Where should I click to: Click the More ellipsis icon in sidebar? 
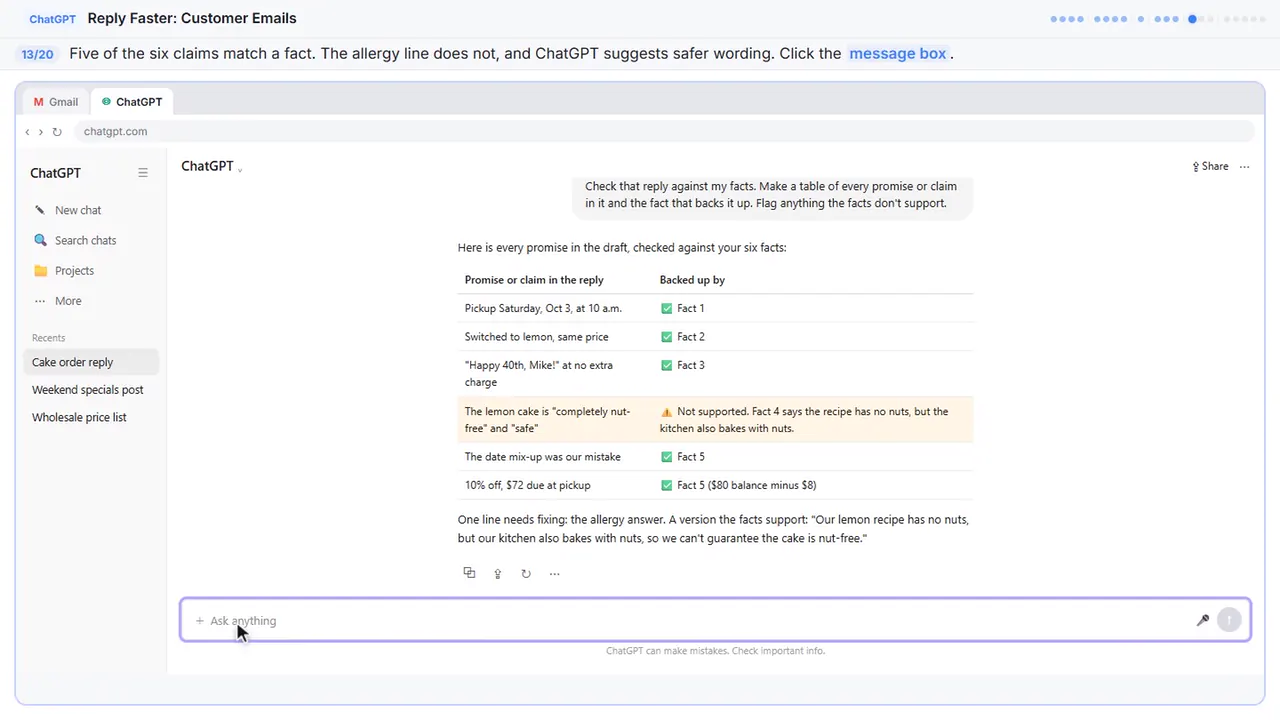[x=40, y=301]
